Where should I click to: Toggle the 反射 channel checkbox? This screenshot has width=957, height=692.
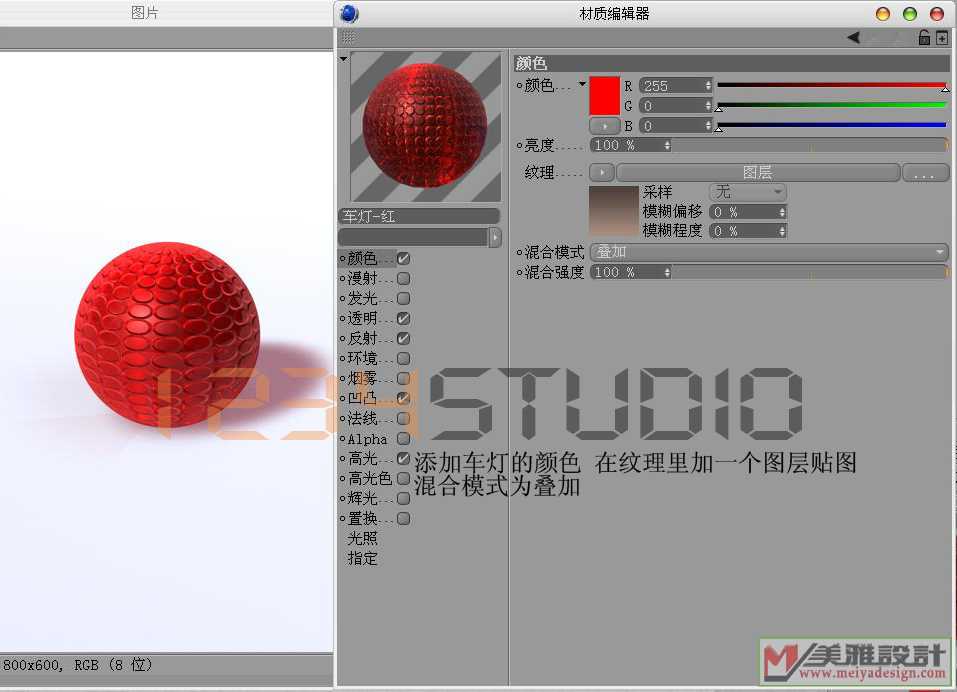pyautogui.click(x=403, y=339)
